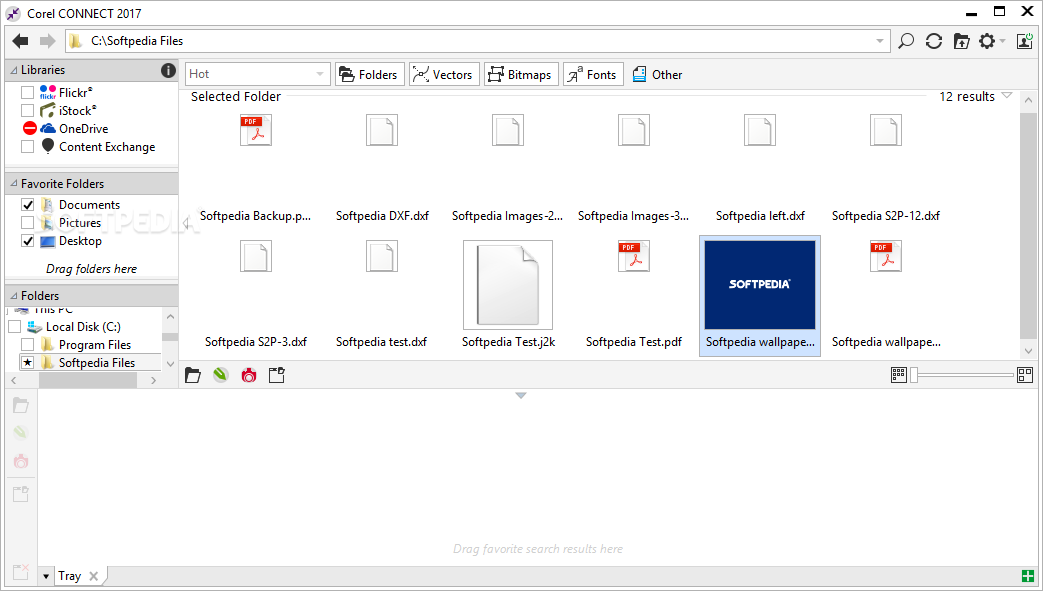The image size is (1043, 591).
Task: Toggle the Folders filter
Action: click(x=368, y=75)
